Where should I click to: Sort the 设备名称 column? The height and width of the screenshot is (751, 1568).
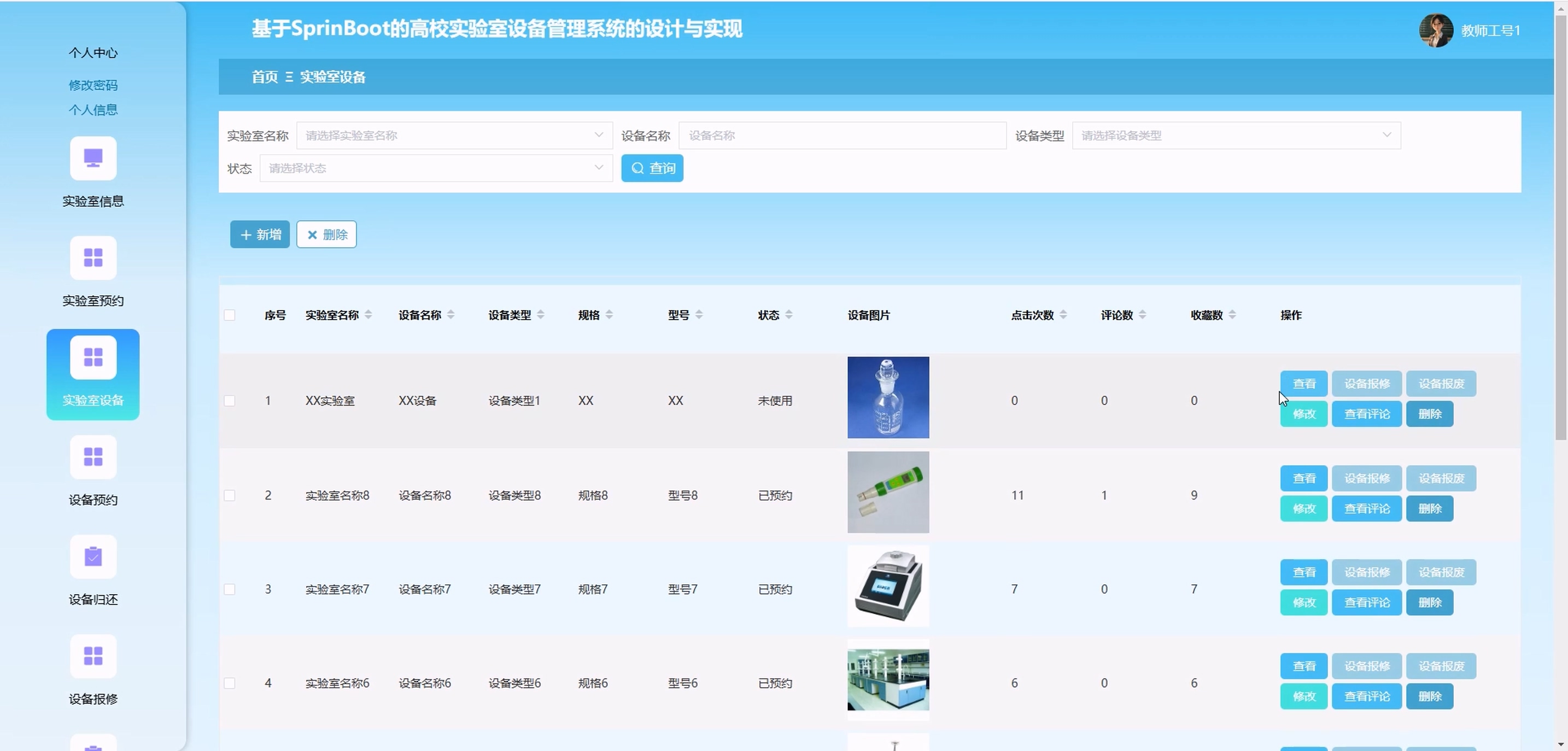point(450,315)
